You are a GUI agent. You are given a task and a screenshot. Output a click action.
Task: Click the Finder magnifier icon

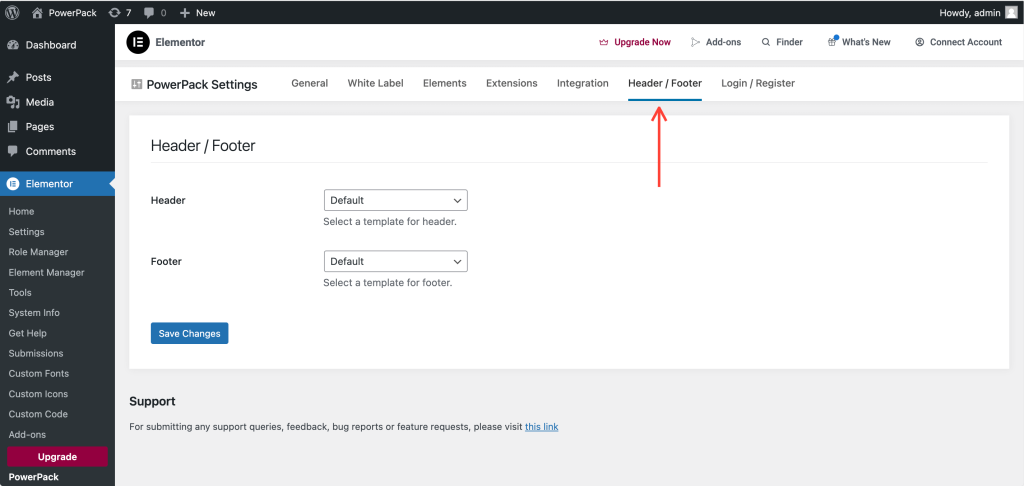(x=766, y=42)
